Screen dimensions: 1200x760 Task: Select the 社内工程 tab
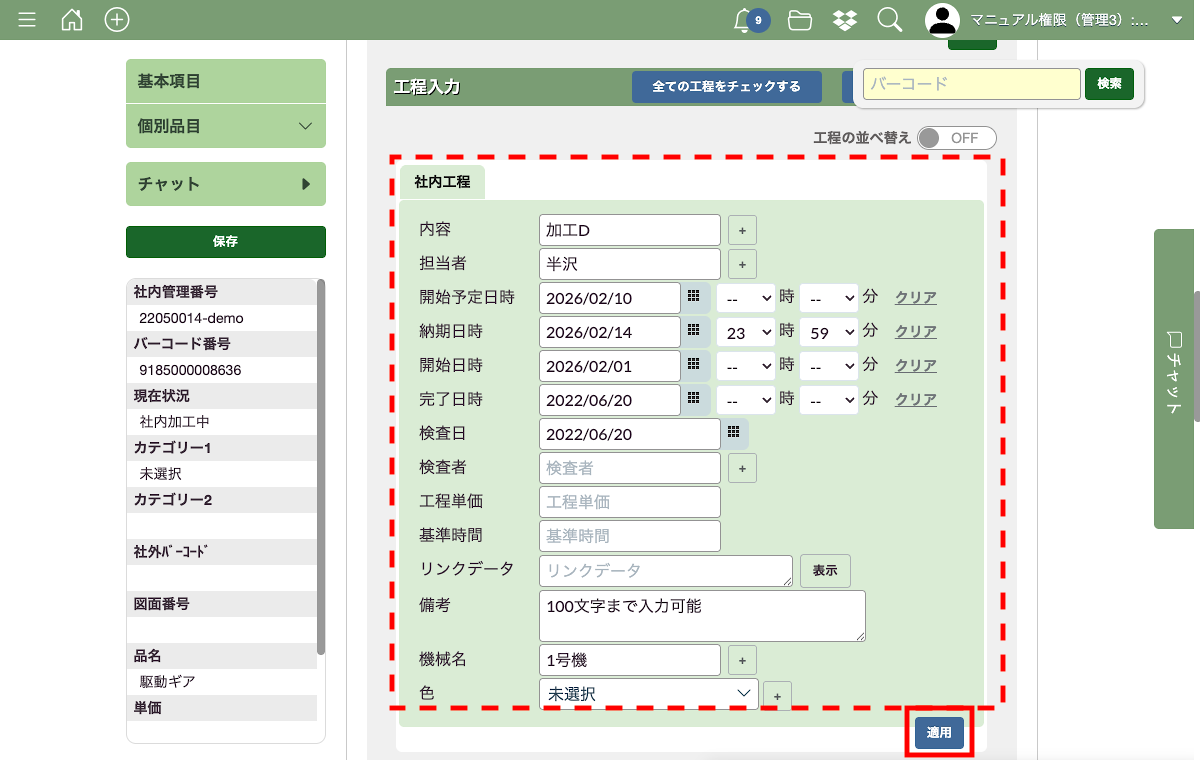coord(442,182)
